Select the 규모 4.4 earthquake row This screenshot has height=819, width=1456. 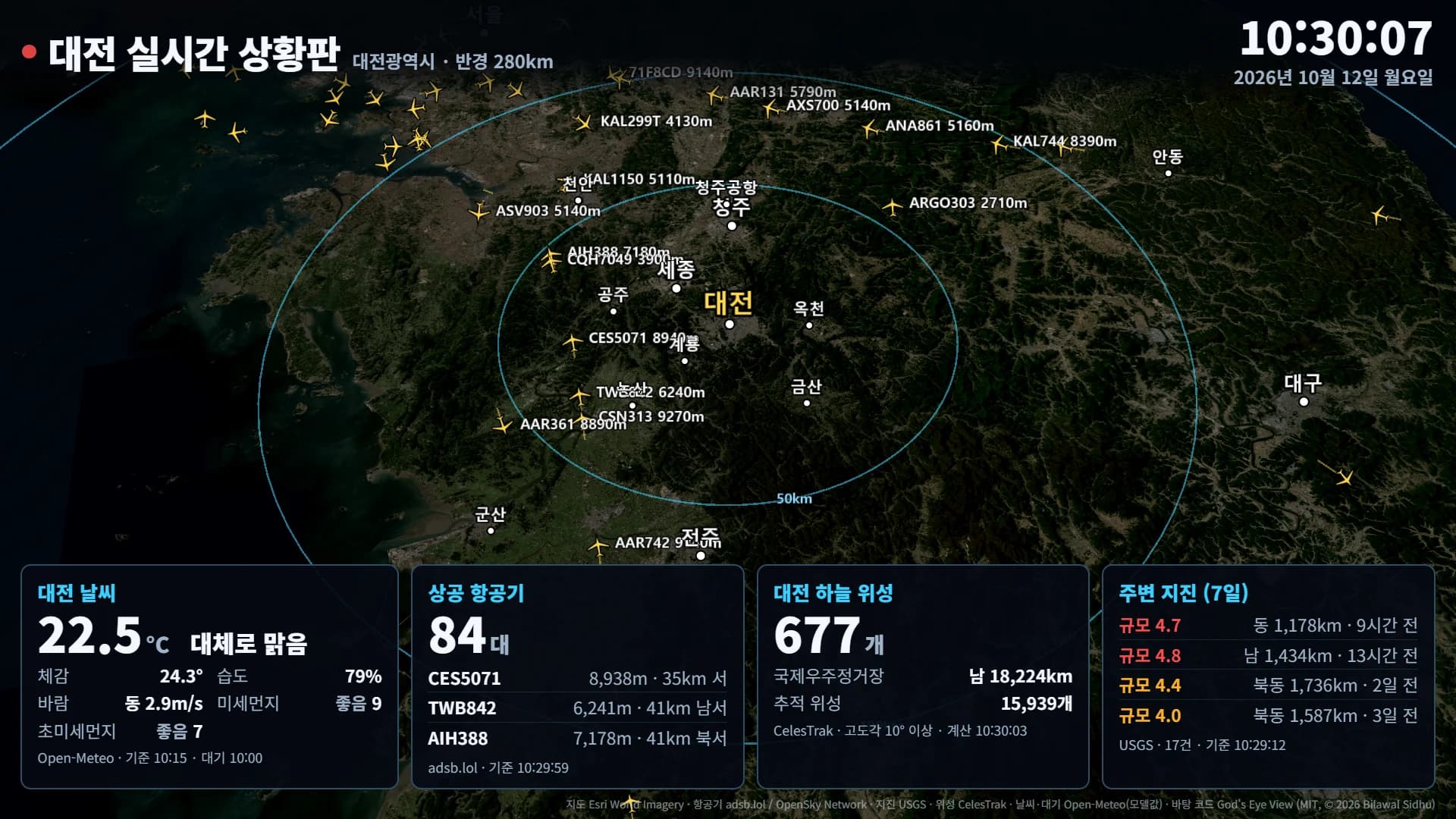(1269, 686)
